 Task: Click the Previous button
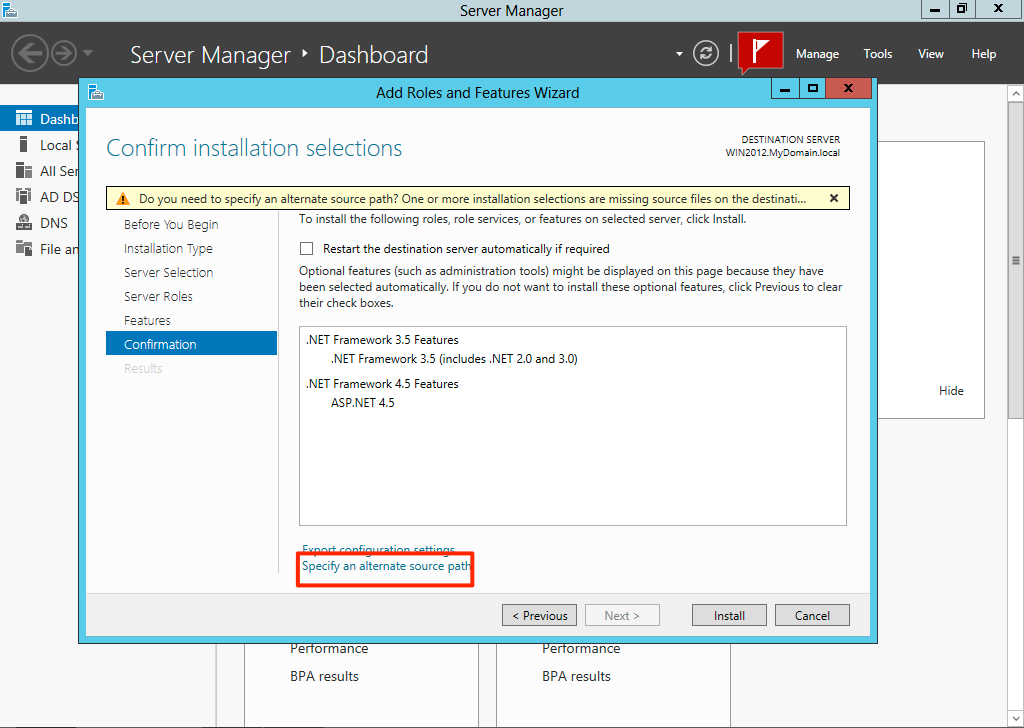click(539, 615)
